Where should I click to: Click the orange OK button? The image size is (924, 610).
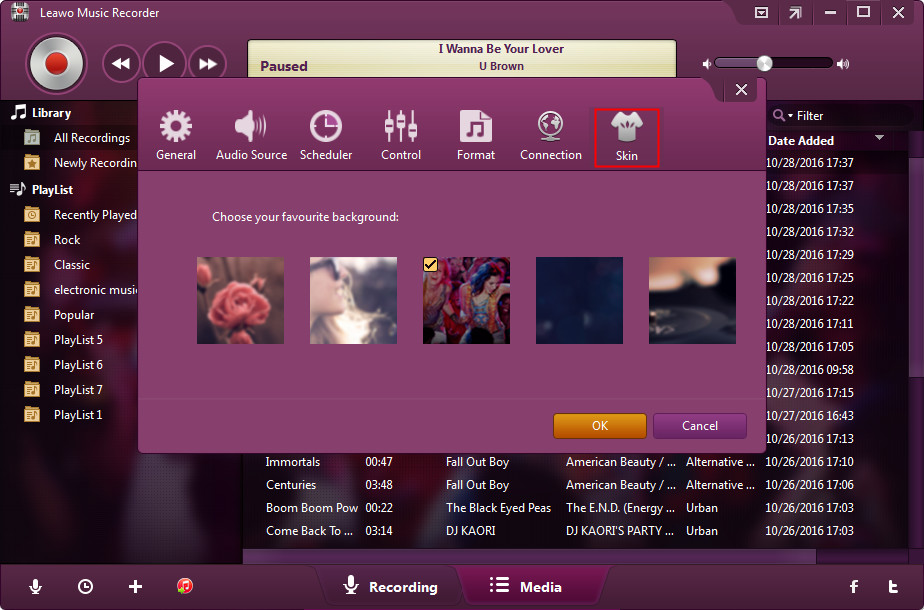tap(600, 425)
